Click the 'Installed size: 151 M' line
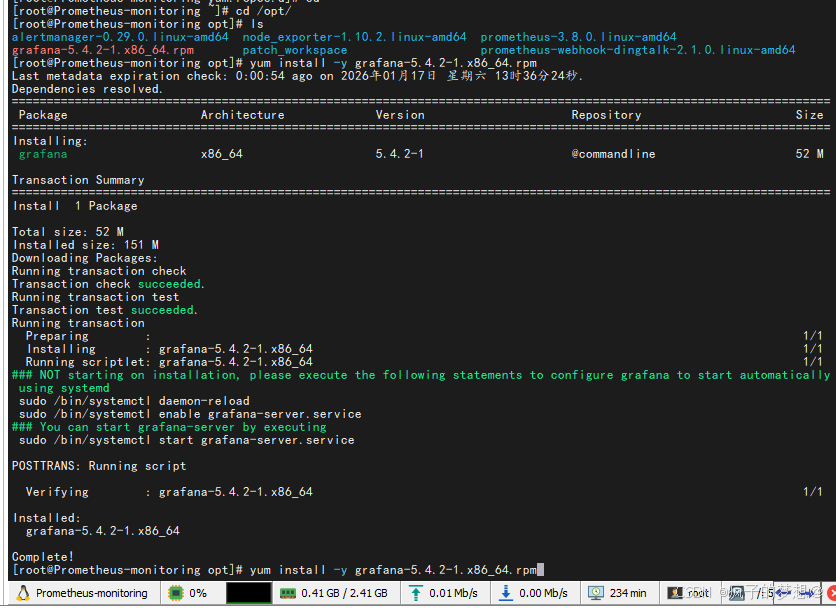This screenshot has width=836, height=608. [x=85, y=245]
